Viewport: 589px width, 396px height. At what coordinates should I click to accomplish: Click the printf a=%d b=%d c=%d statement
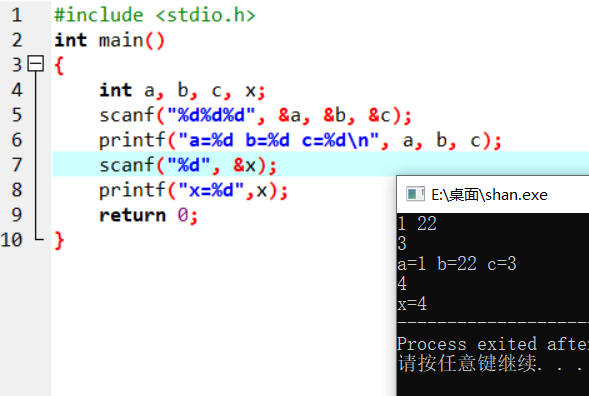[300, 141]
